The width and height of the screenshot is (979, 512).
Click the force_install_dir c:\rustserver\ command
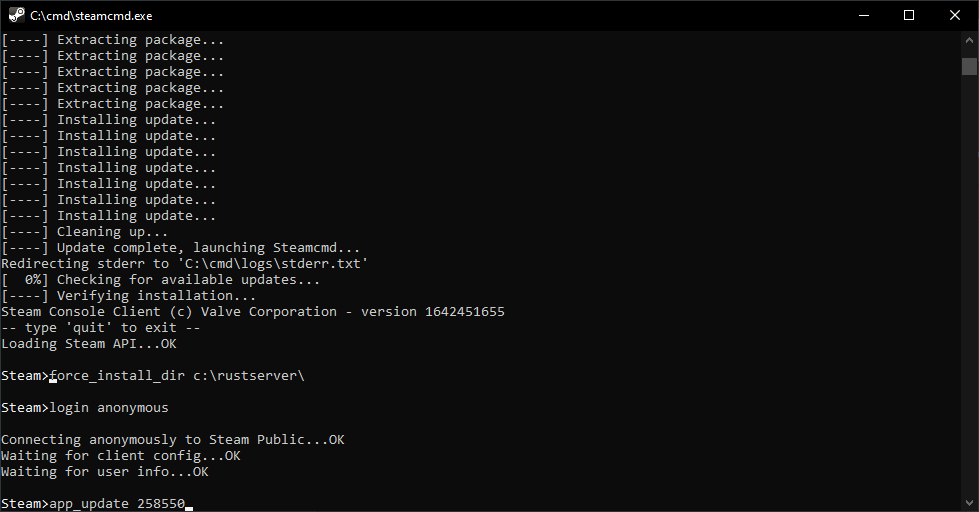coord(176,376)
